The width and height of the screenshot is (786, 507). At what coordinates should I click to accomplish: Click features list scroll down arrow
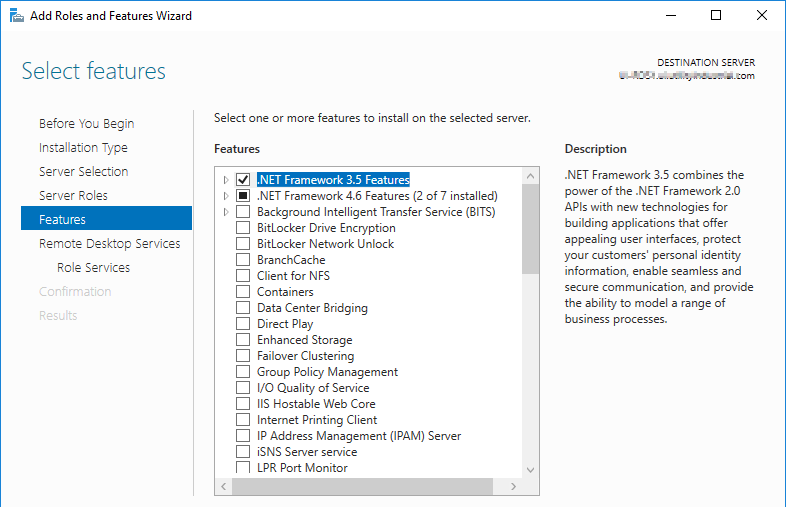530,470
